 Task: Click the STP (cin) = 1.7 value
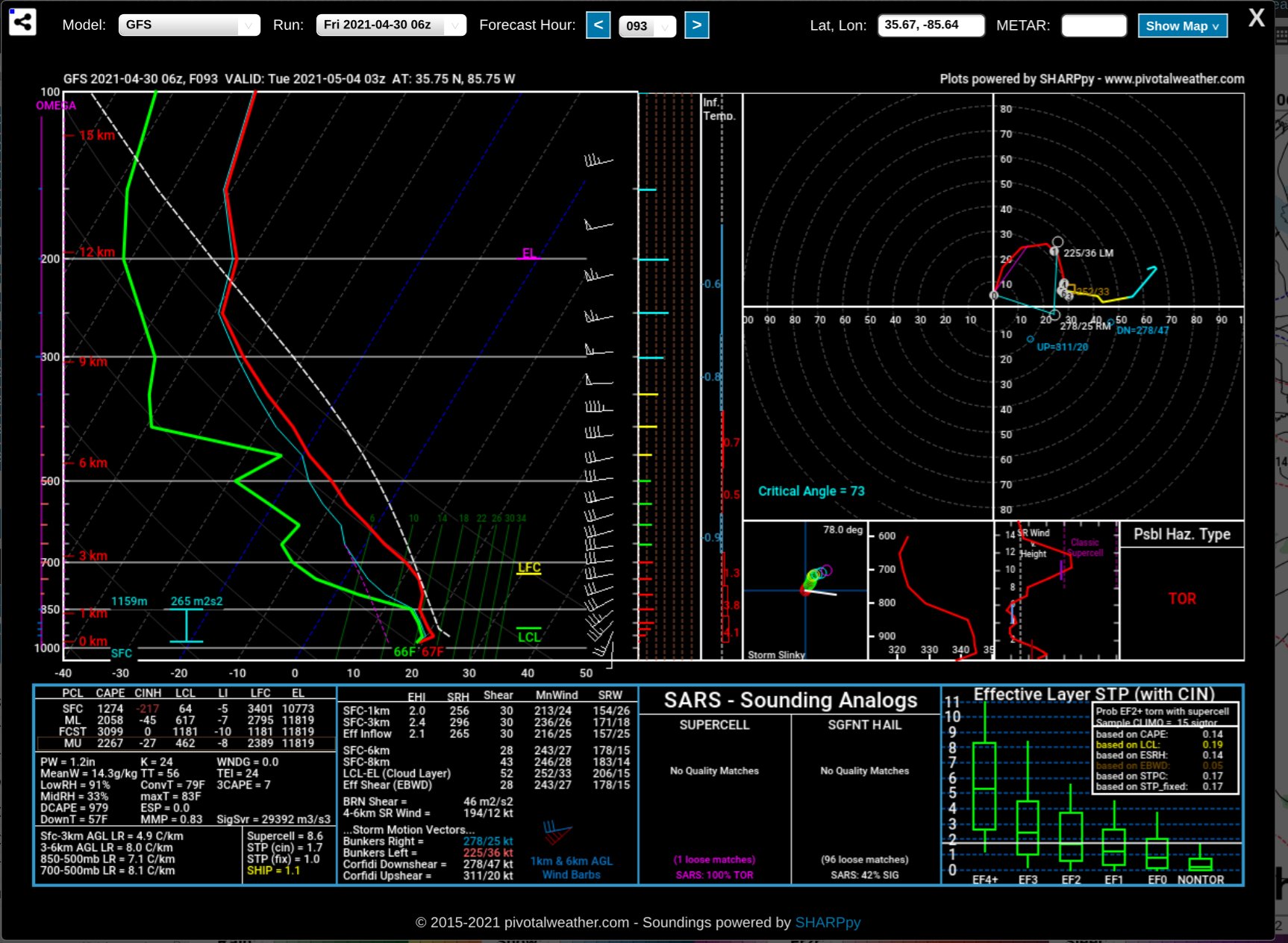pos(285,848)
